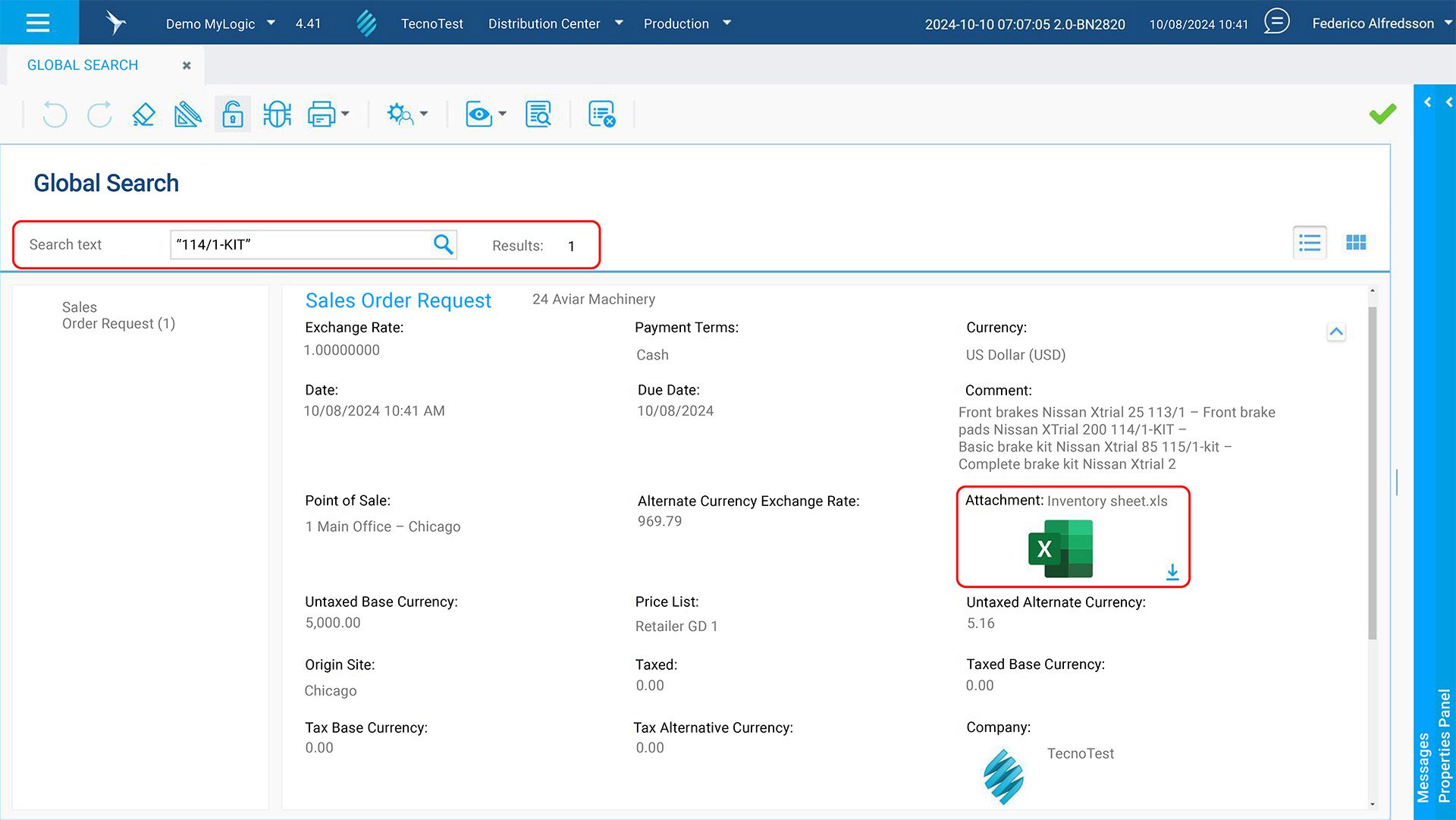1456x820 pixels.
Task: Click the ruler and pencil design icon
Action: pyautogui.click(x=187, y=115)
